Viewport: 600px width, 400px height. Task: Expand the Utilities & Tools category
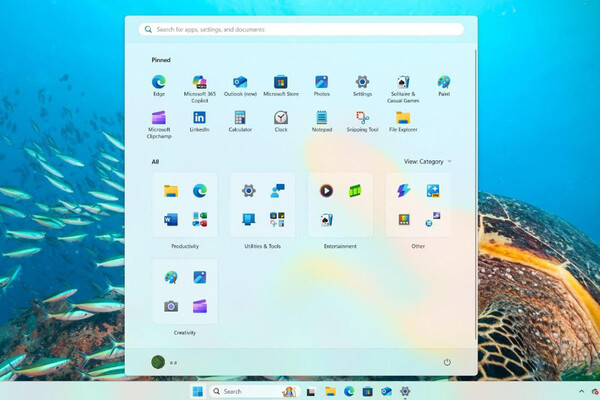(262, 205)
